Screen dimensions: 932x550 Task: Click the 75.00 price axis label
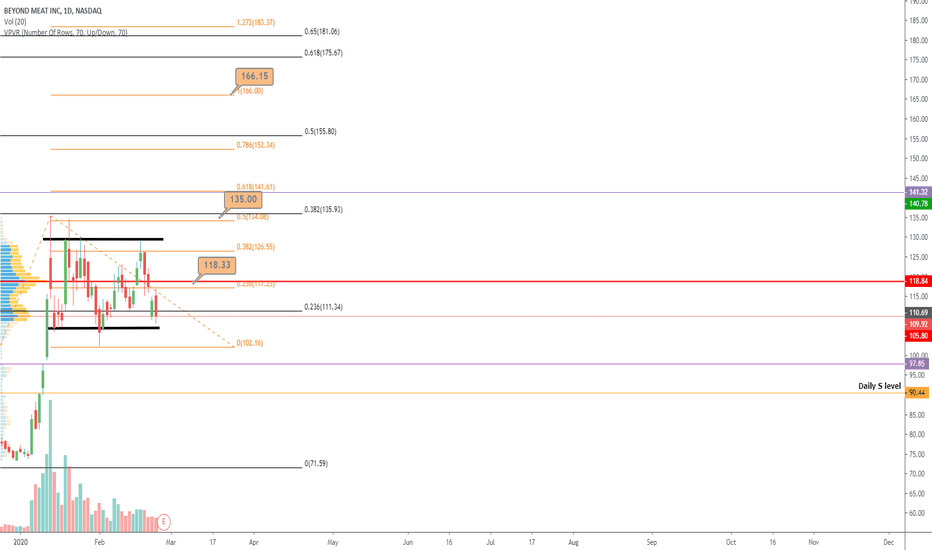pos(918,454)
